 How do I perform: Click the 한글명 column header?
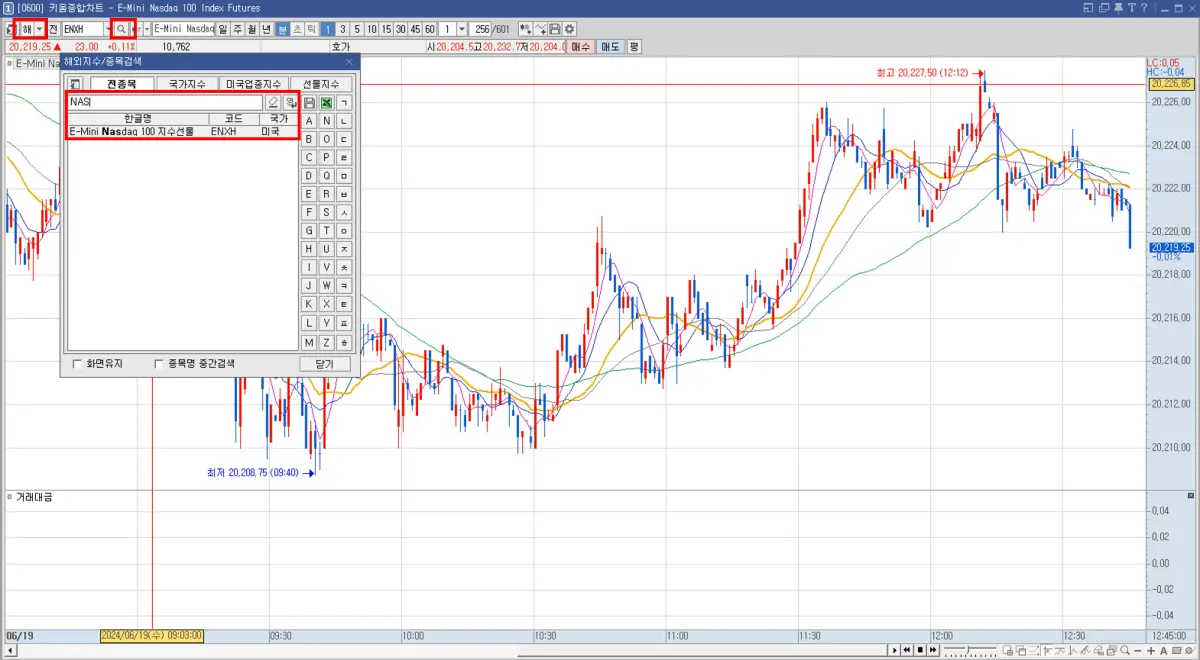(x=138, y=118)
